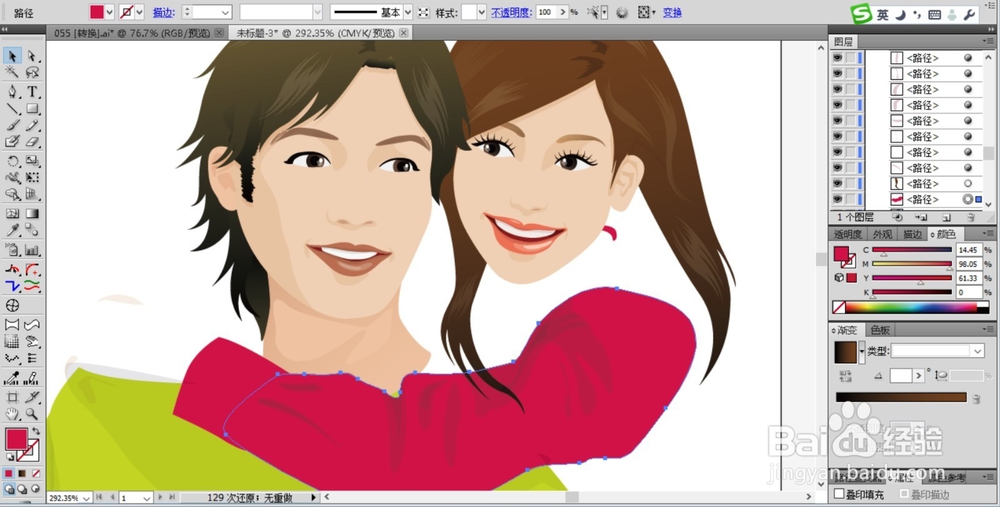1000x507 pixels.
Task: Select the Rotate tool
Action: pyautogui.click(x=12, y=161)
